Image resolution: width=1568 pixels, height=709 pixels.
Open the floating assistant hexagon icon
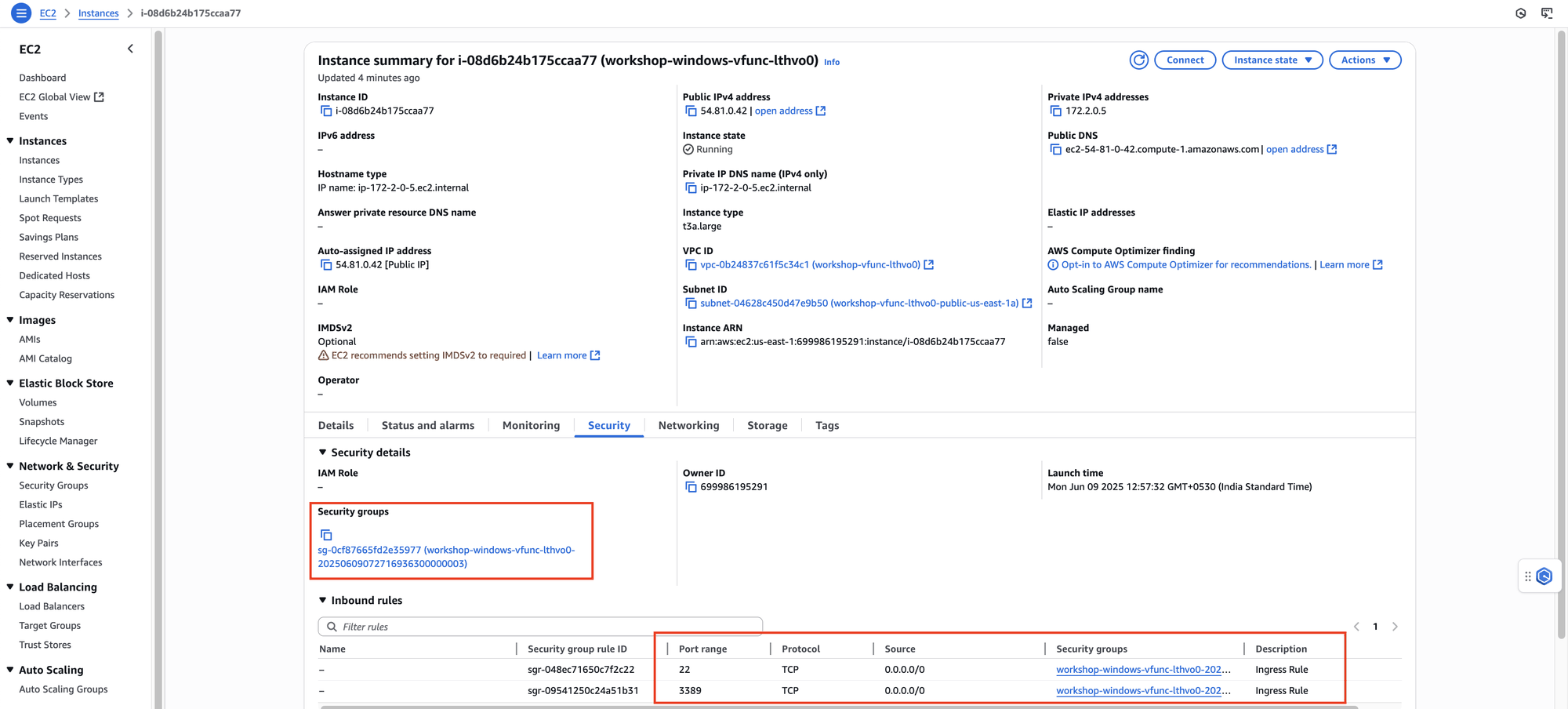click(x=1544, y=576)
